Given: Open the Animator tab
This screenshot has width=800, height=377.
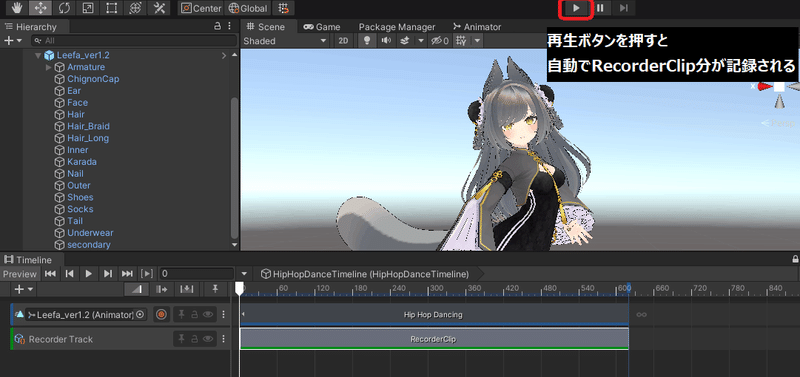Looking at the screenshot, I should click(477, 27).
